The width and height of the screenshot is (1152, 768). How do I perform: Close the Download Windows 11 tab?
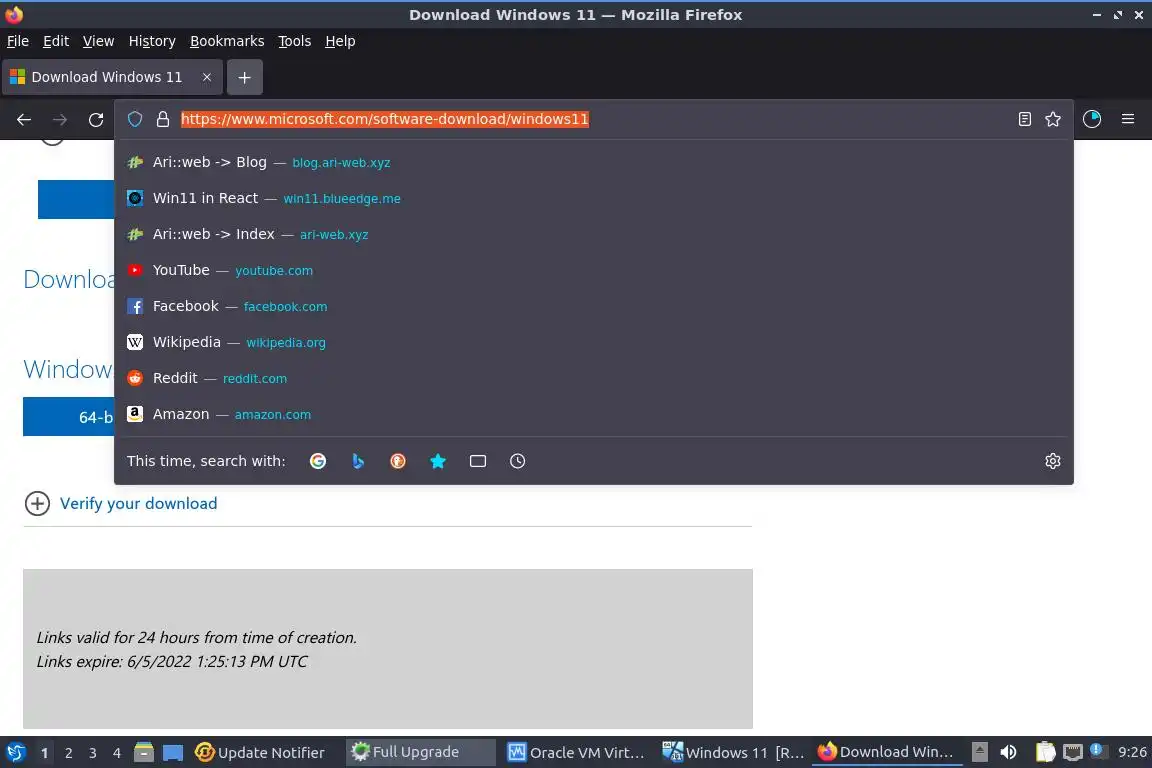207,77
